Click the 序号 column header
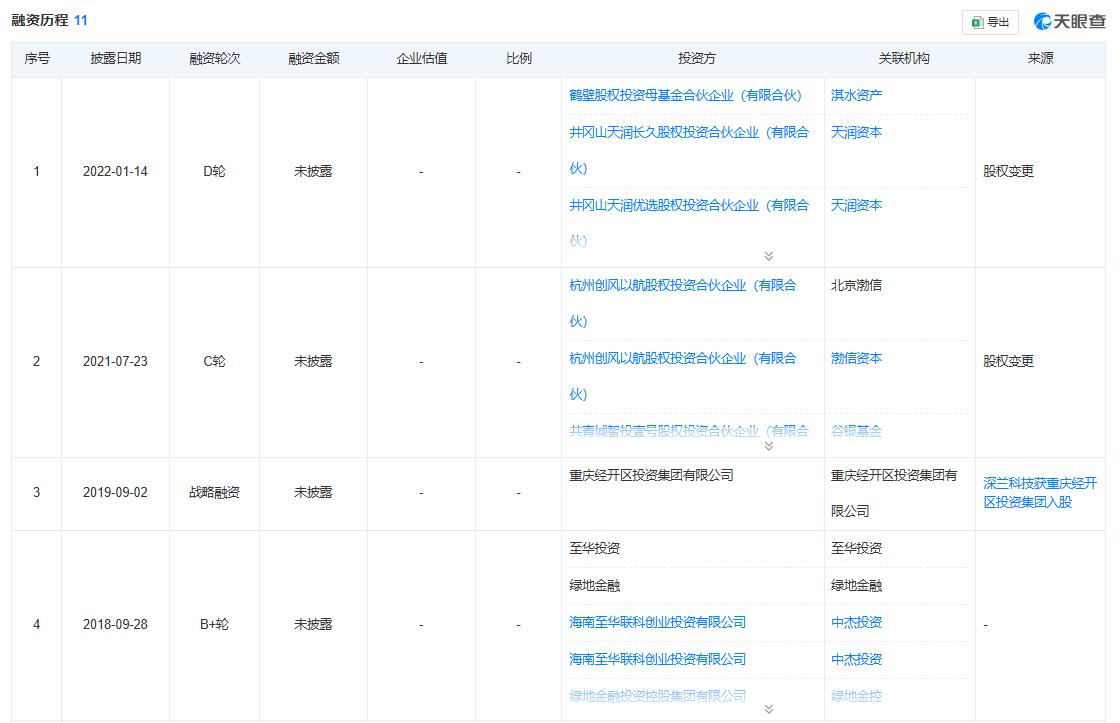The height and width of the screenshot is (723, 1120). tap(36, 59)
